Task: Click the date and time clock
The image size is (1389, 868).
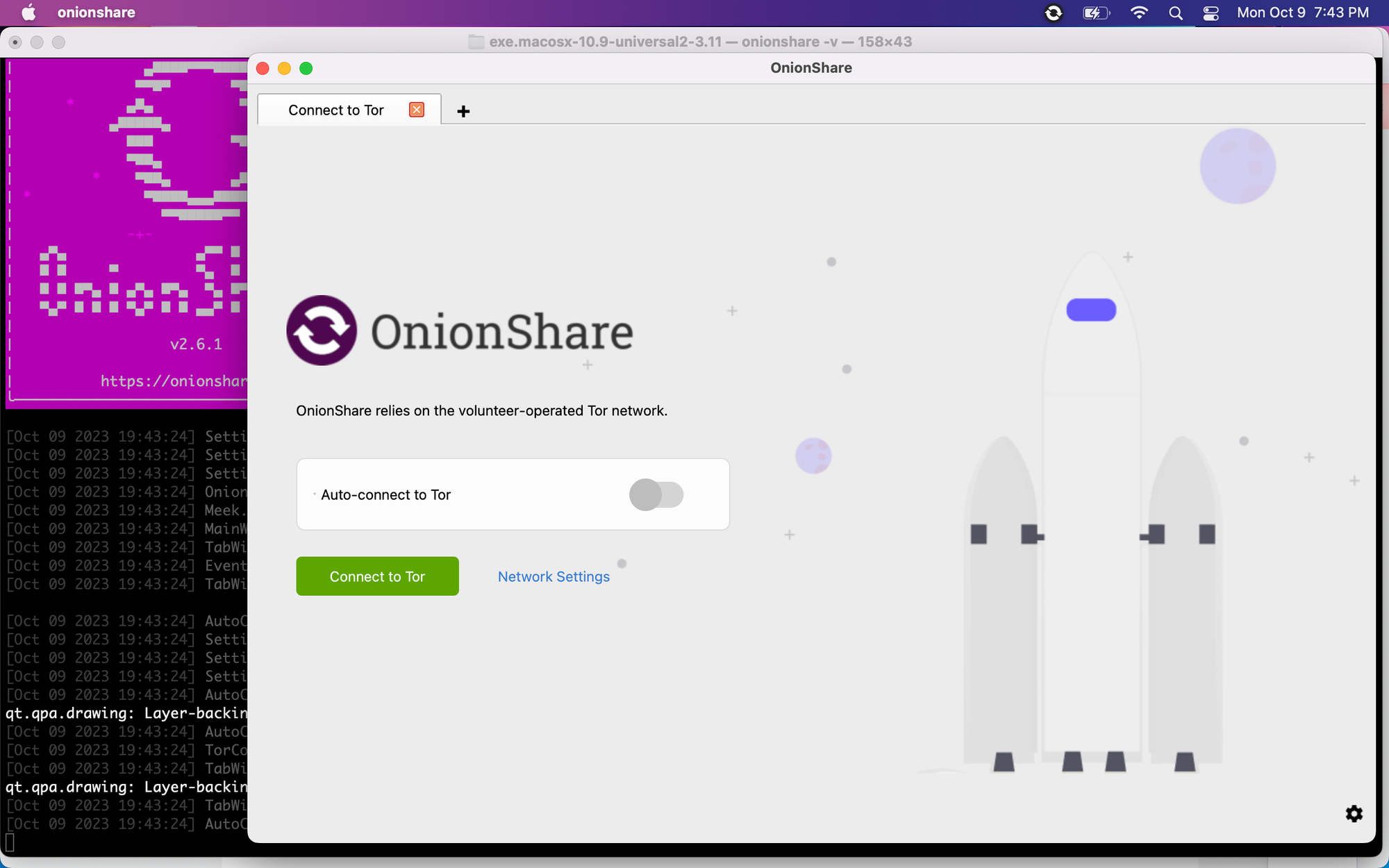Action: click(1302, 12)
